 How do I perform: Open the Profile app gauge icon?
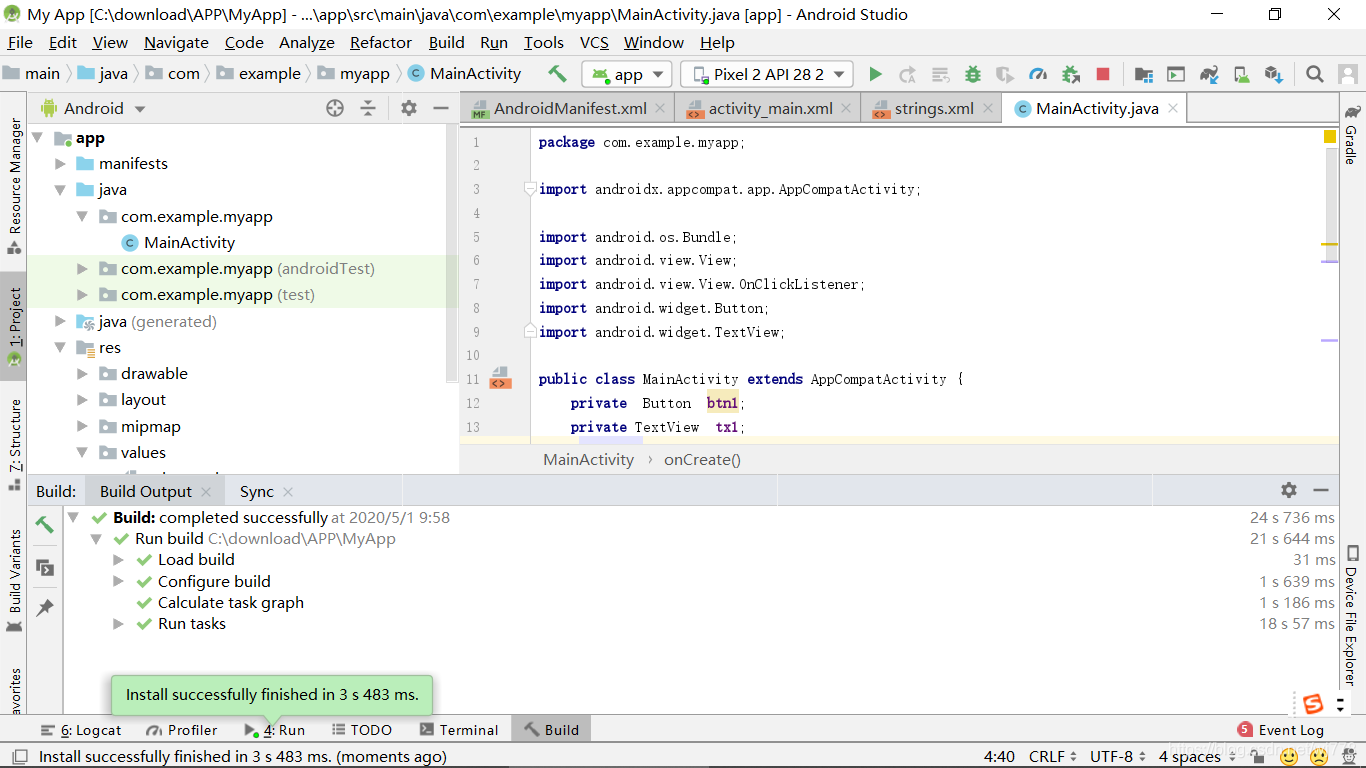coord(1038,74)
